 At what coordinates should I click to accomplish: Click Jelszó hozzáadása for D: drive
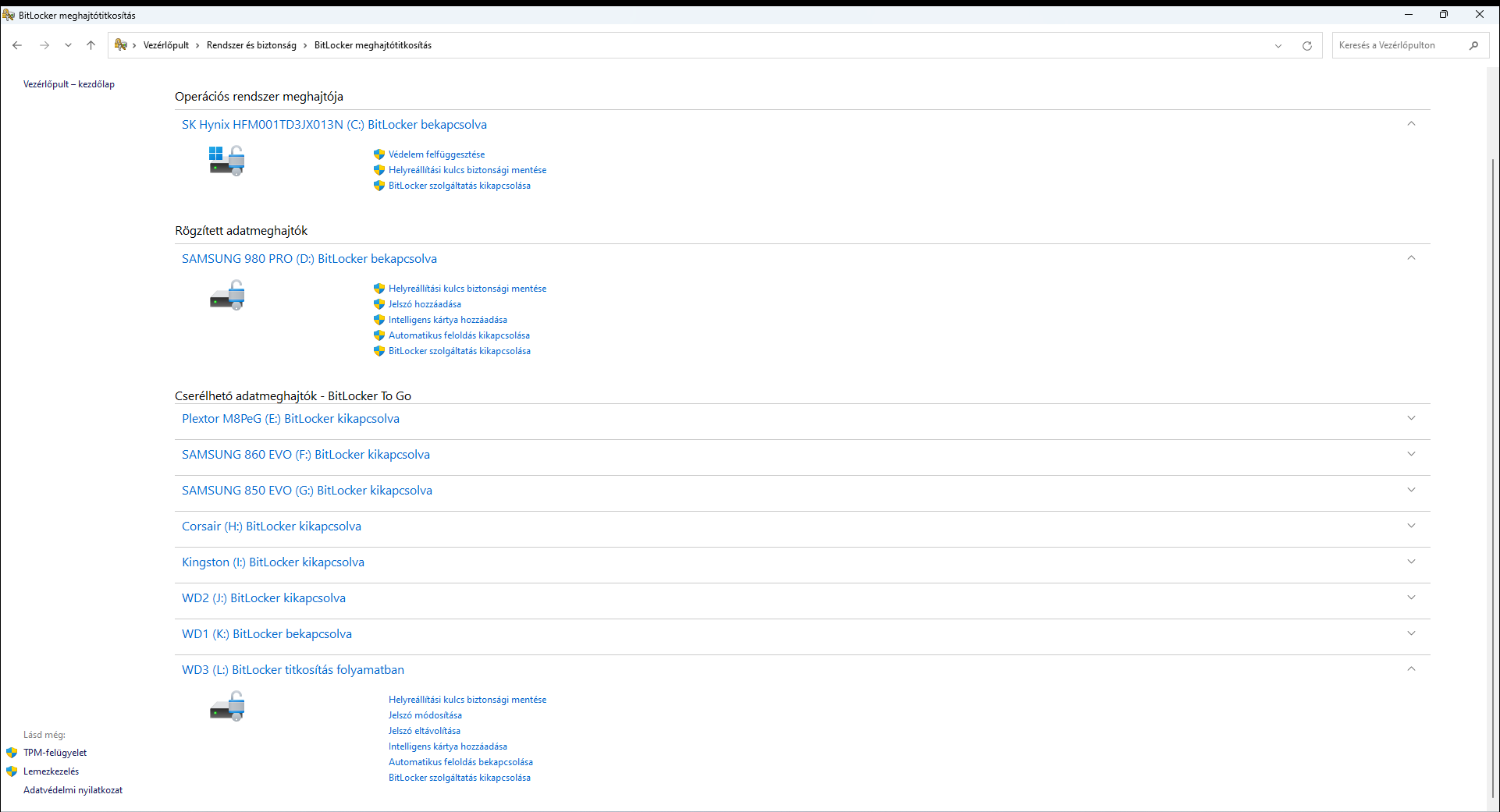(425, 304)
